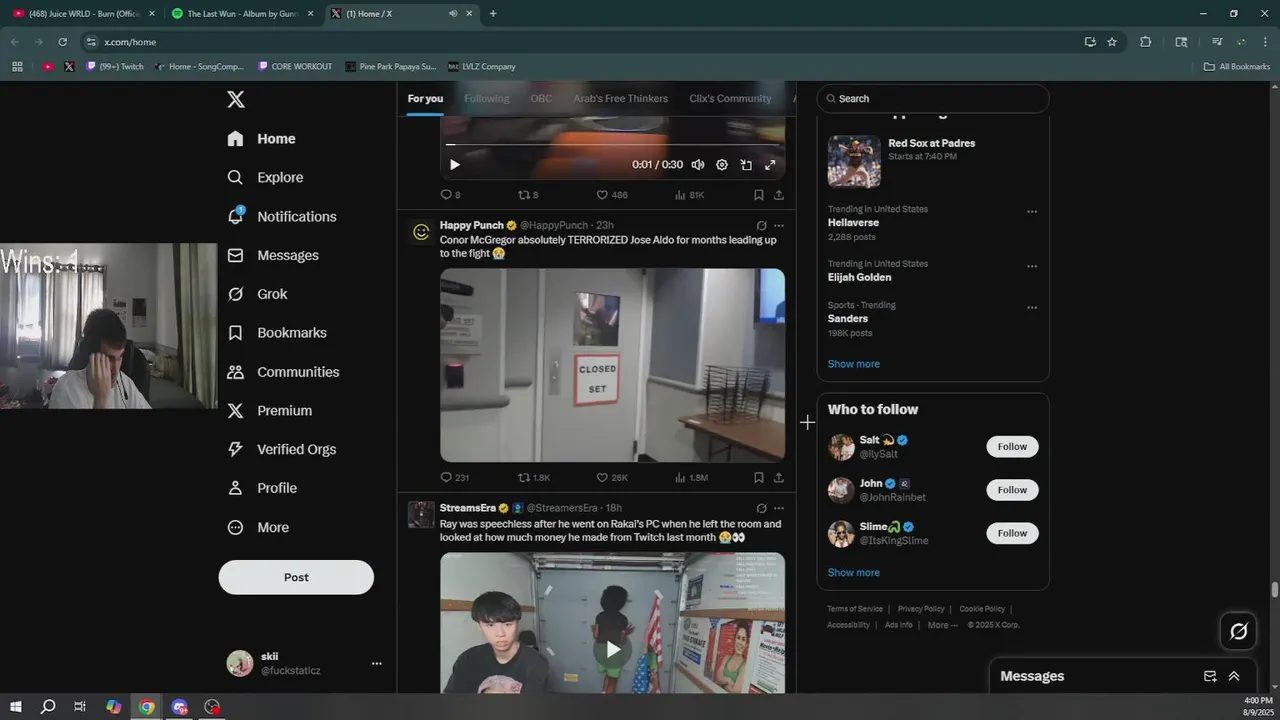Seek on top video progress bar
1280x720 pixels.
click(x=612, y=145)
